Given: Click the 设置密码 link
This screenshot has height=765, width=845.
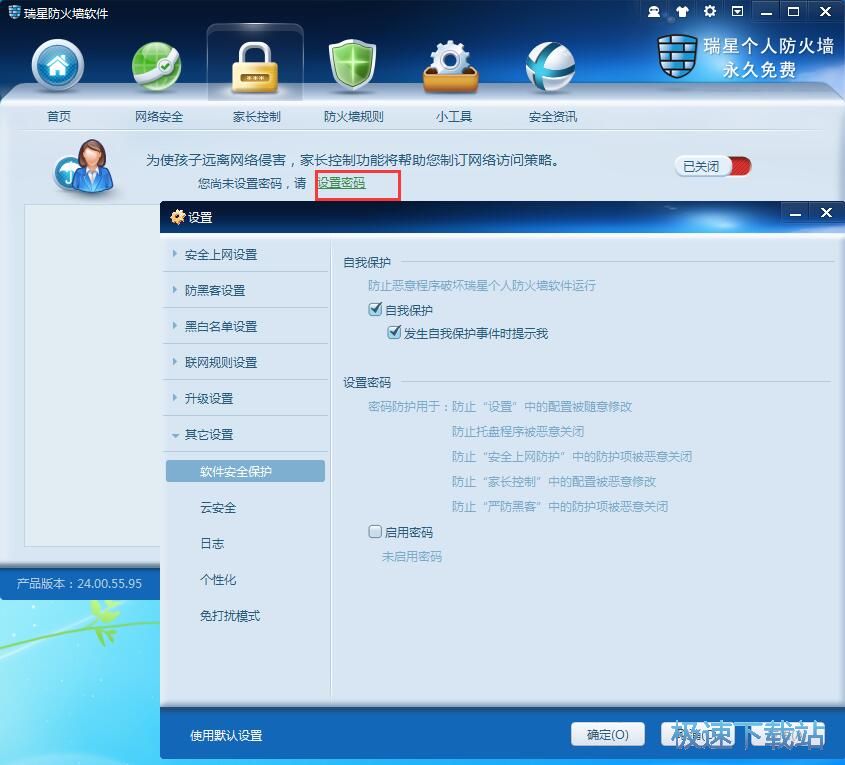Looking at the screenshot, I should [341, 183].
